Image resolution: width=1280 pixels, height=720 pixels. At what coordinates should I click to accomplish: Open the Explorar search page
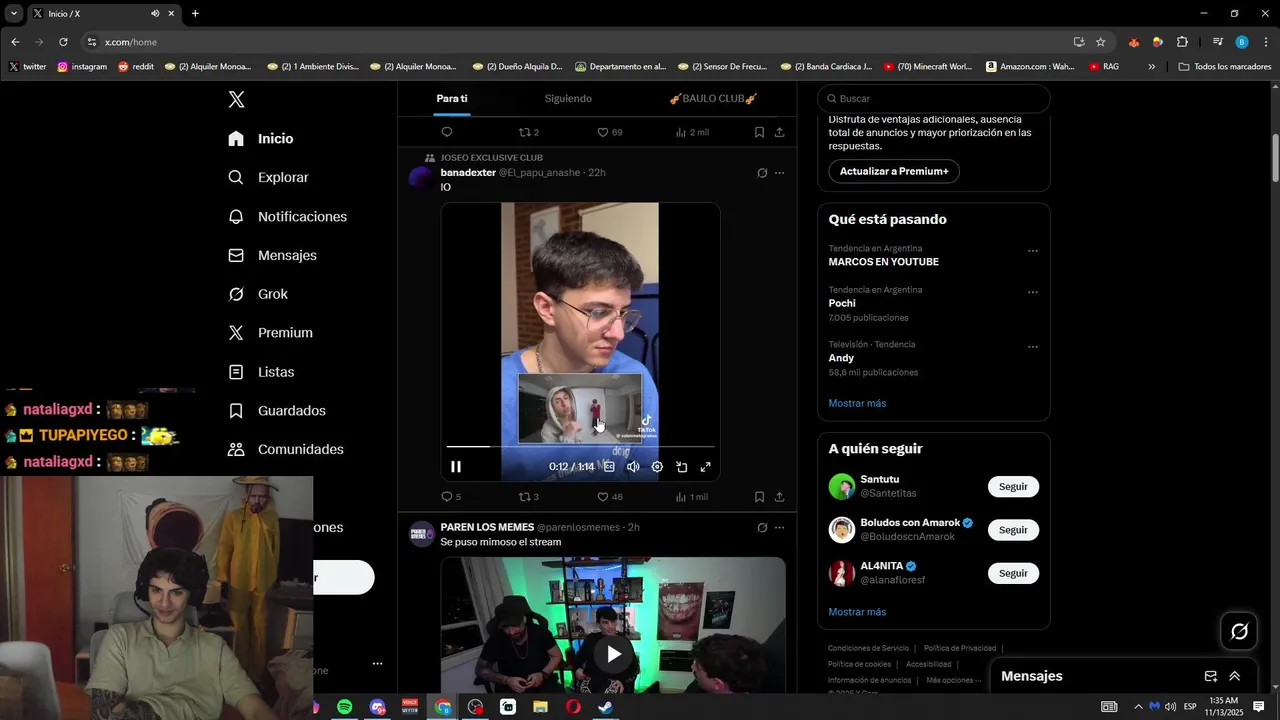268,177
